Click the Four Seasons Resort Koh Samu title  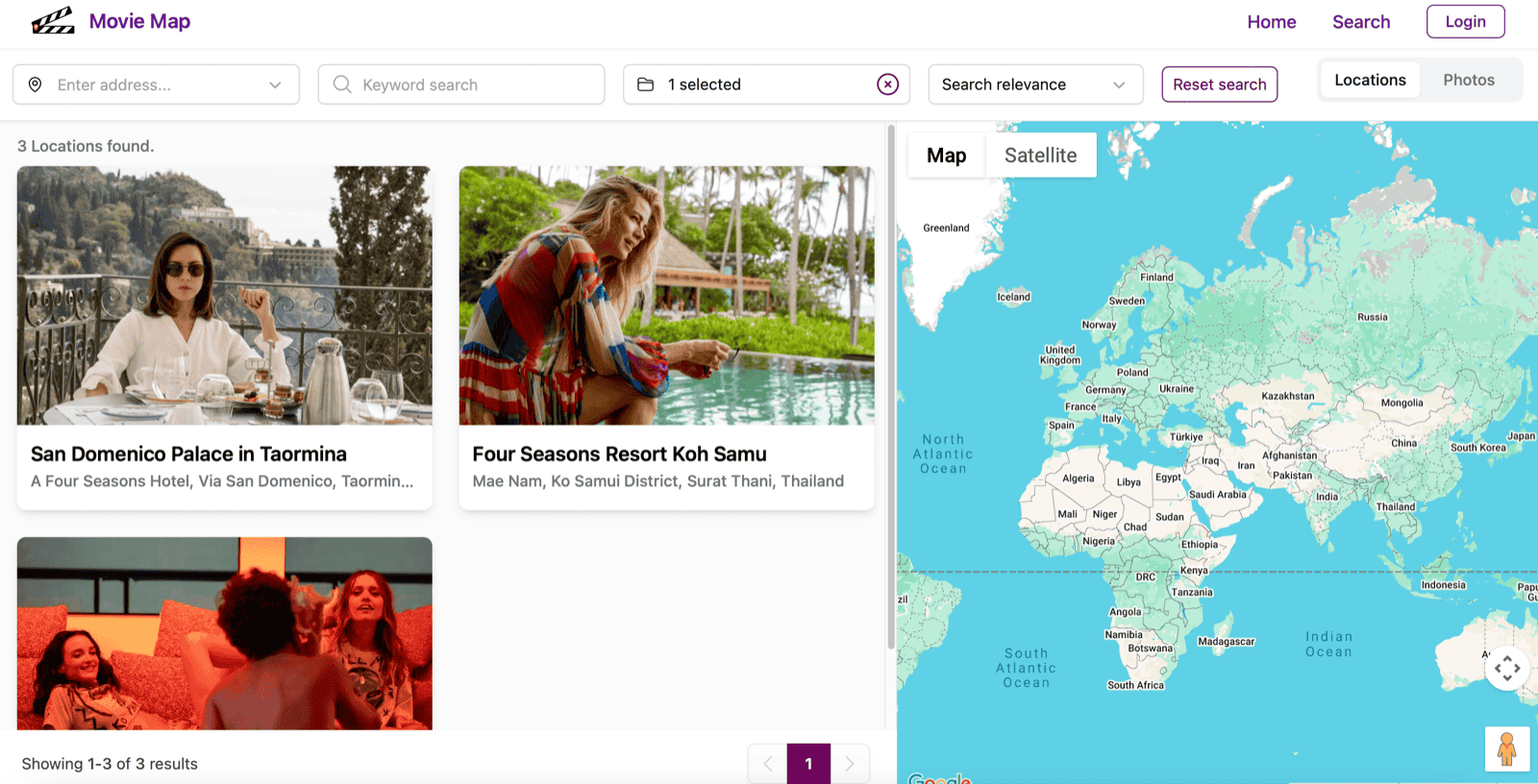(619, 453)
